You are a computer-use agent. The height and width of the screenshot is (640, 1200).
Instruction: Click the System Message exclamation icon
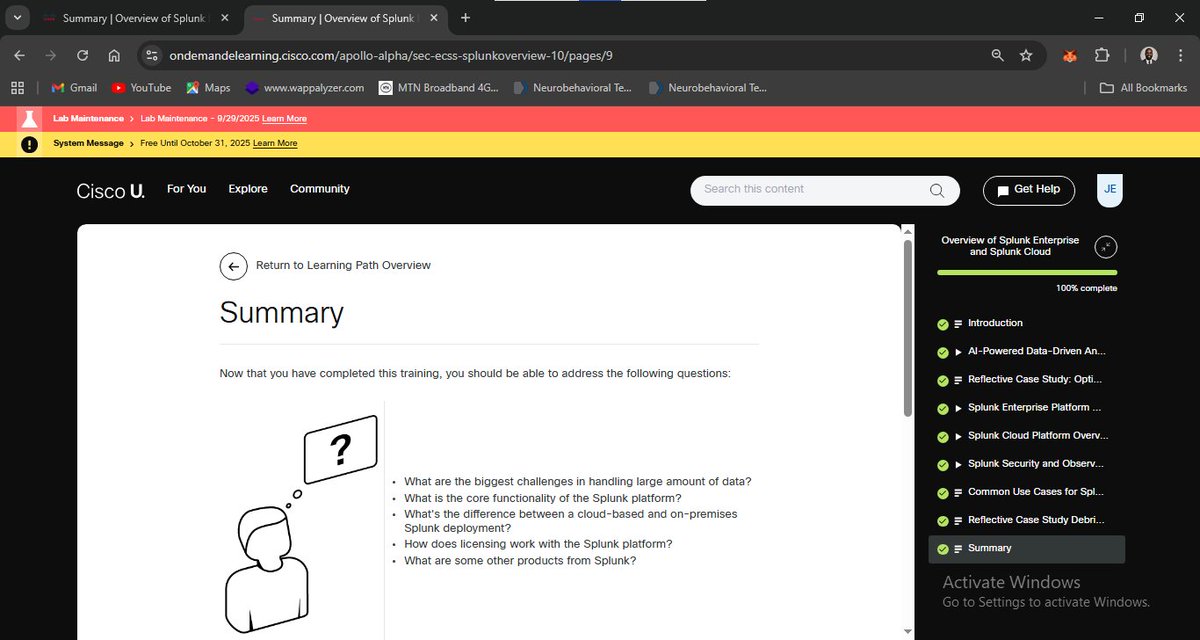(x=30, y=144)
